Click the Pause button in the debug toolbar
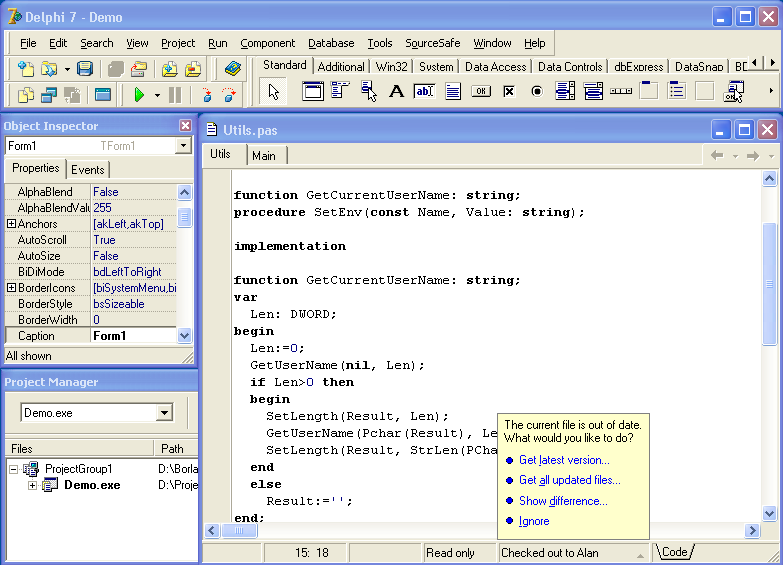783x565 pixels. [x=175, y=95]
